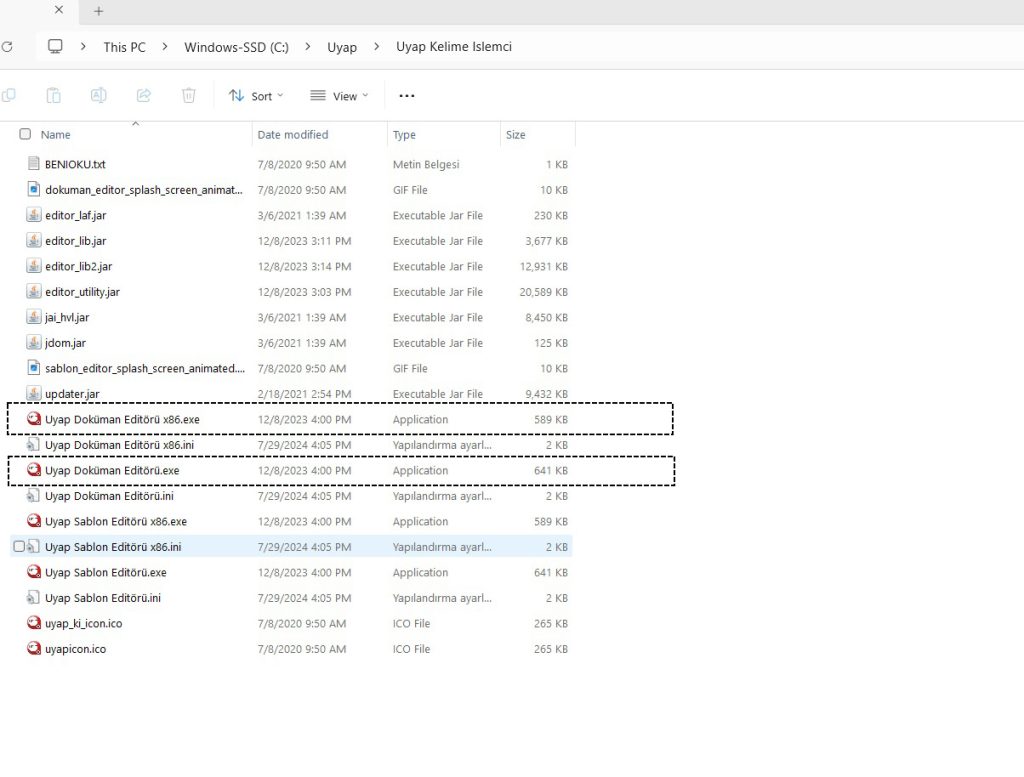Click the delete trash icon in toolbar
The height and width of the screenshot is (777, 1024).
[x=189, y=95]
